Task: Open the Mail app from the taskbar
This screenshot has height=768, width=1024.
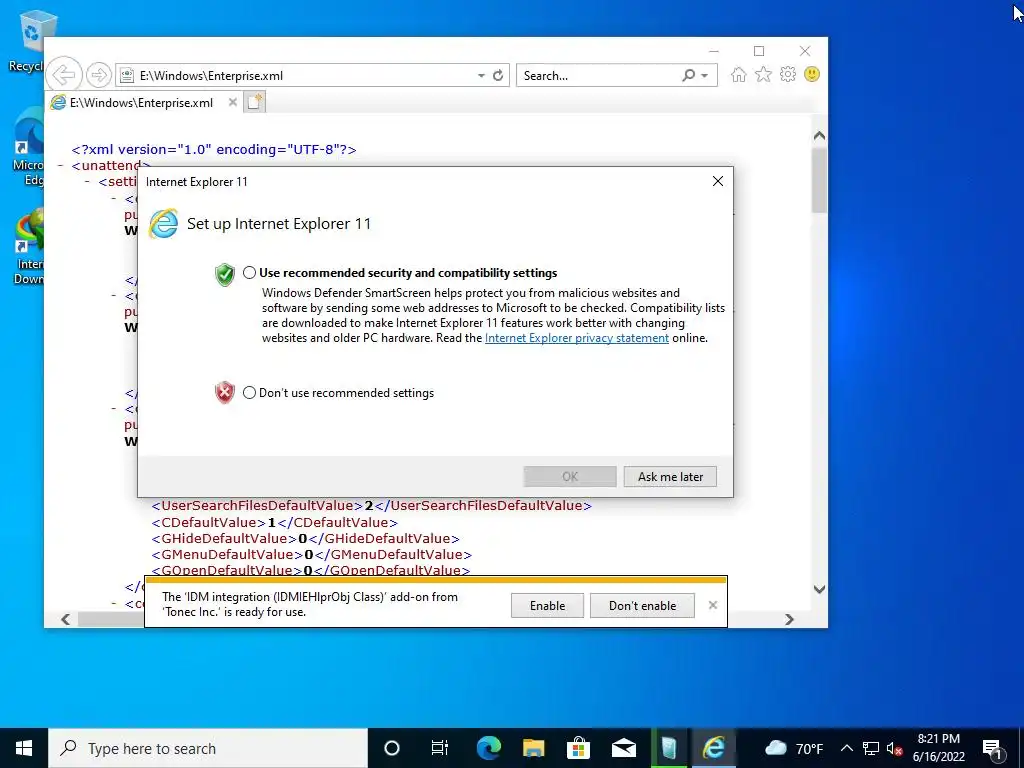Action: 624,748
